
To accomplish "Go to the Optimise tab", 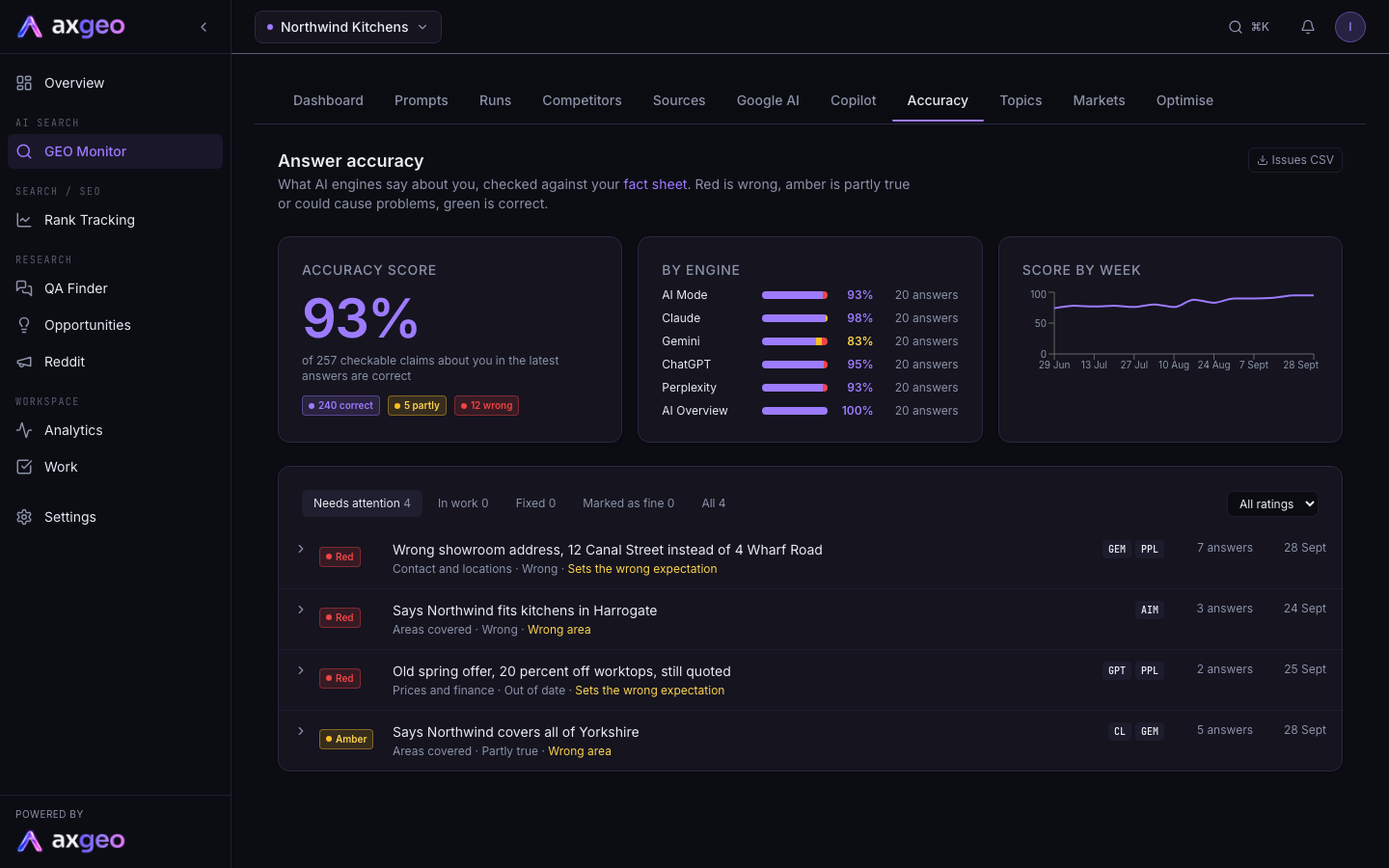I will click(x=1185, y=100).
